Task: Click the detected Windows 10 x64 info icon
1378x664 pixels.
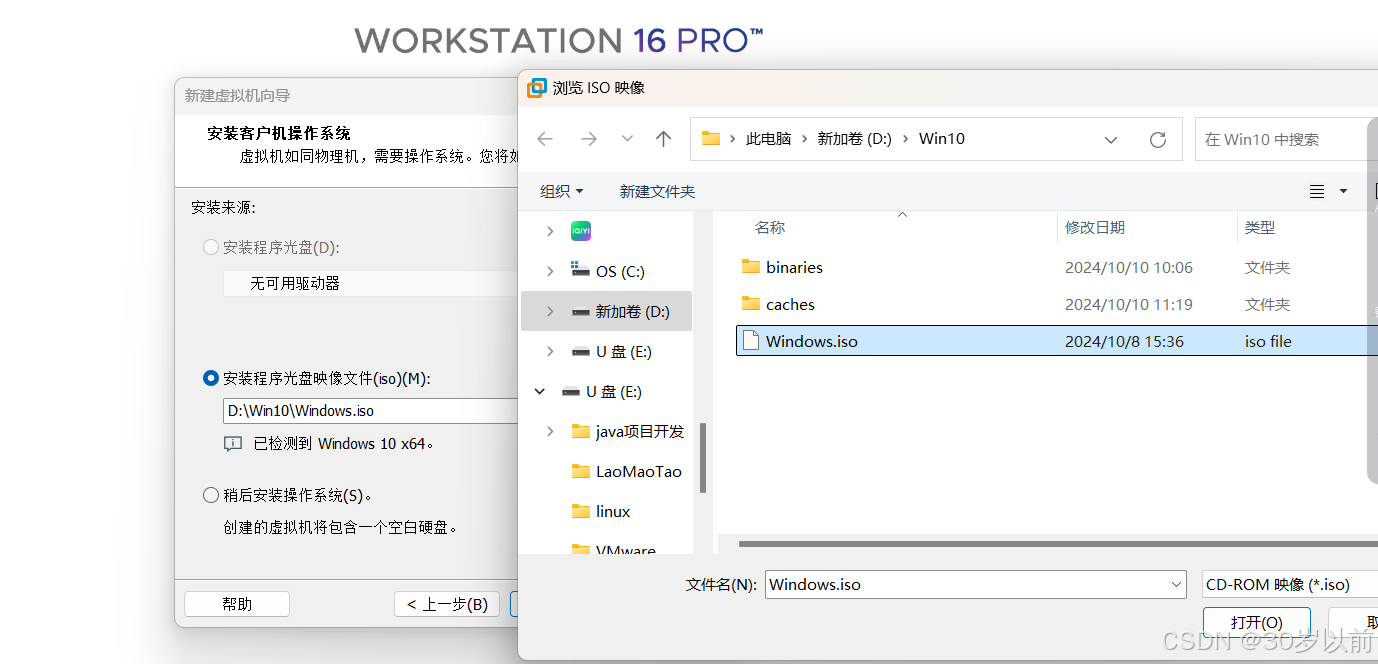Action: click(x=233, y=443)
